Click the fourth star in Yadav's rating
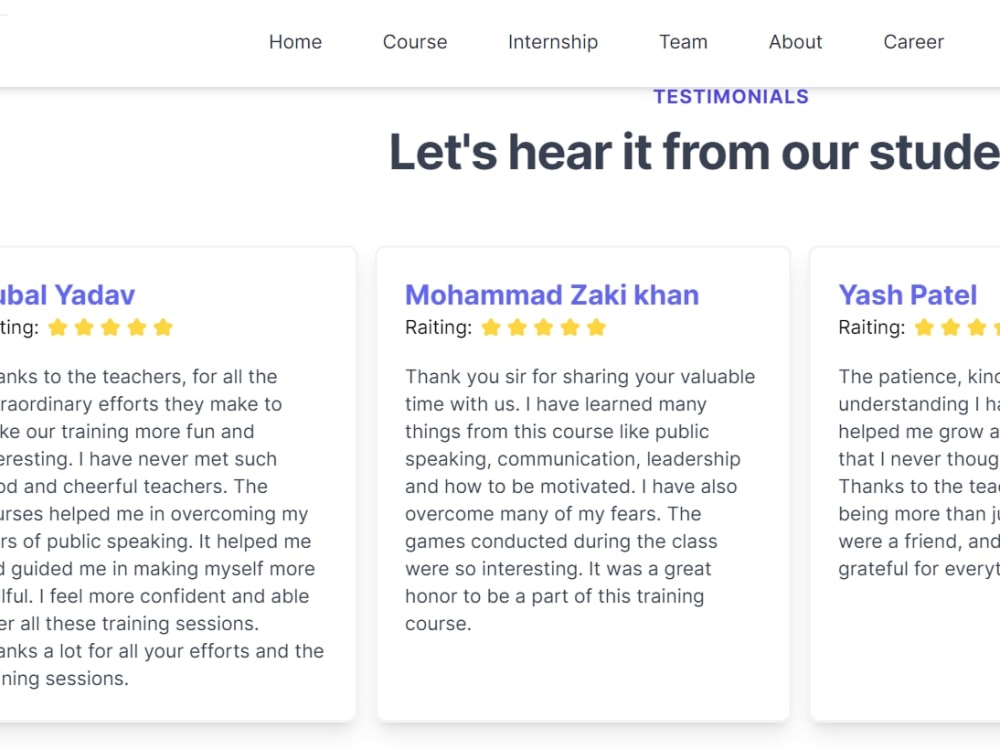Viewport: 1000px width, 750px height. click(137, 327)
